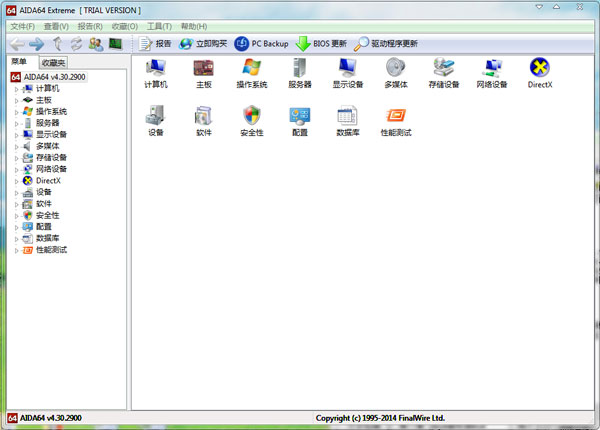Click the PC Backup toolbar button

261,44
